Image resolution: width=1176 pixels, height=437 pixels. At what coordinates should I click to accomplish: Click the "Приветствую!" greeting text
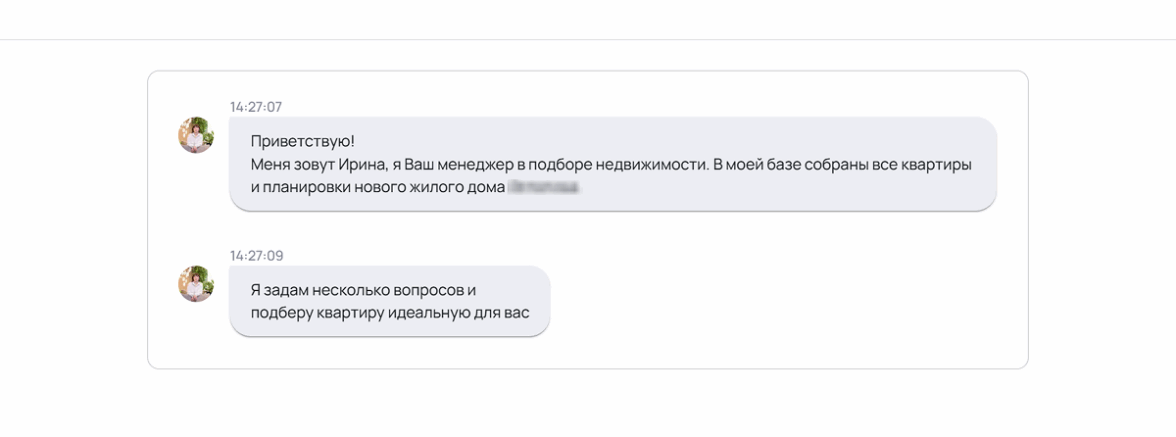point(303,141)
